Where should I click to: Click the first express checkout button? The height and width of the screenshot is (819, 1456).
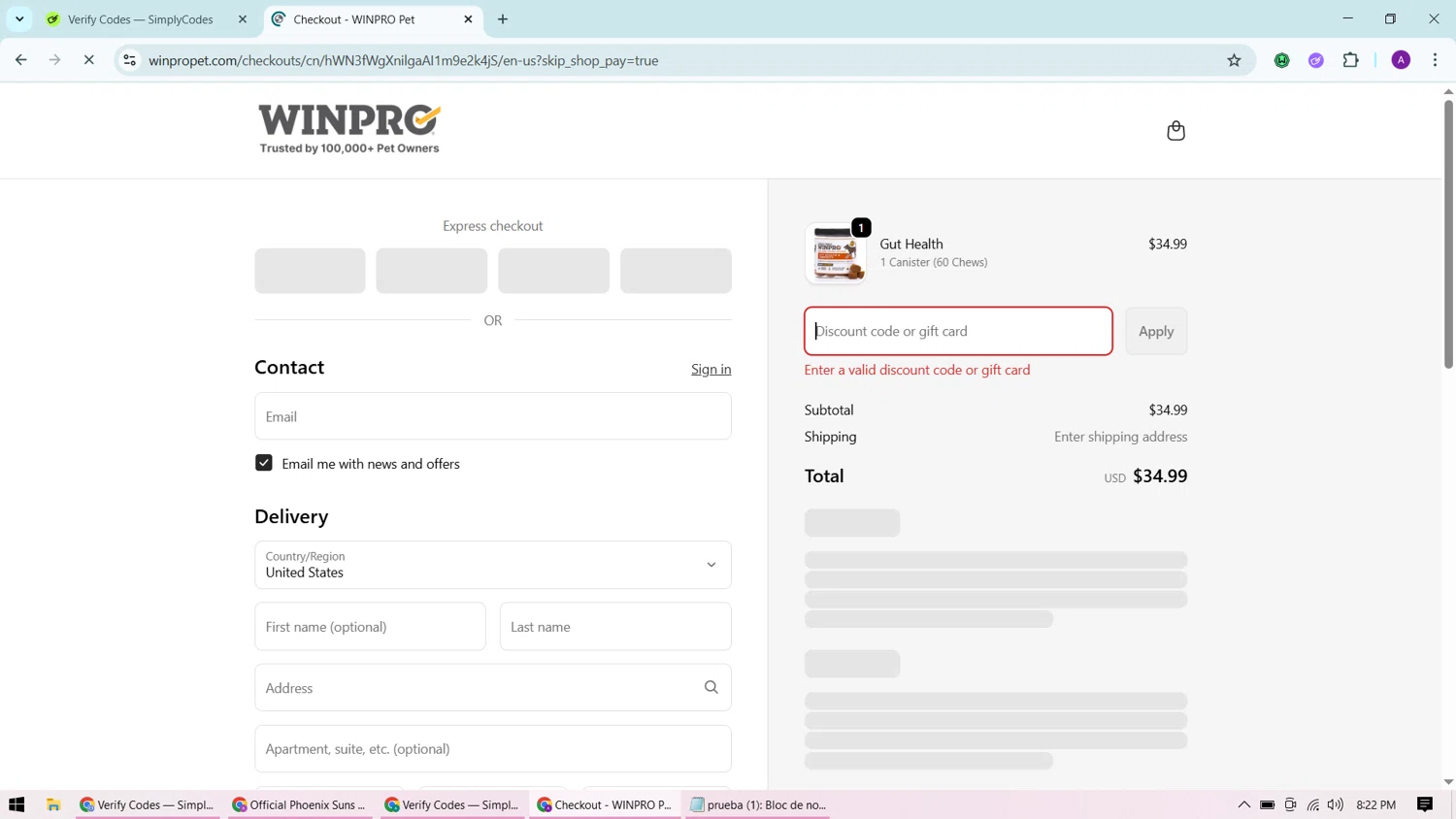click(x=310, y=271)
